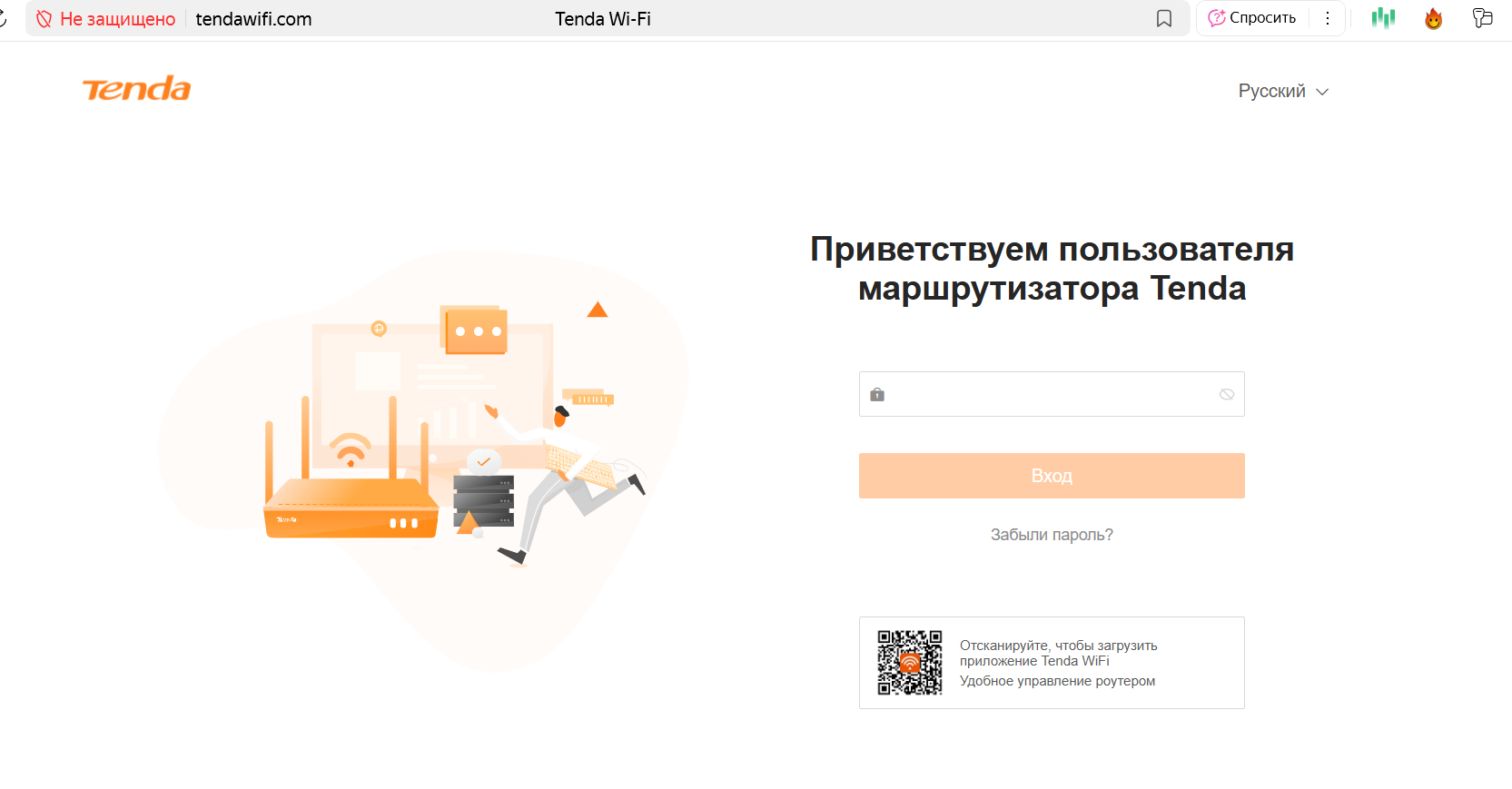Click the lock icon in password field
Viewport: 1512px width, 789px height.
877,394
